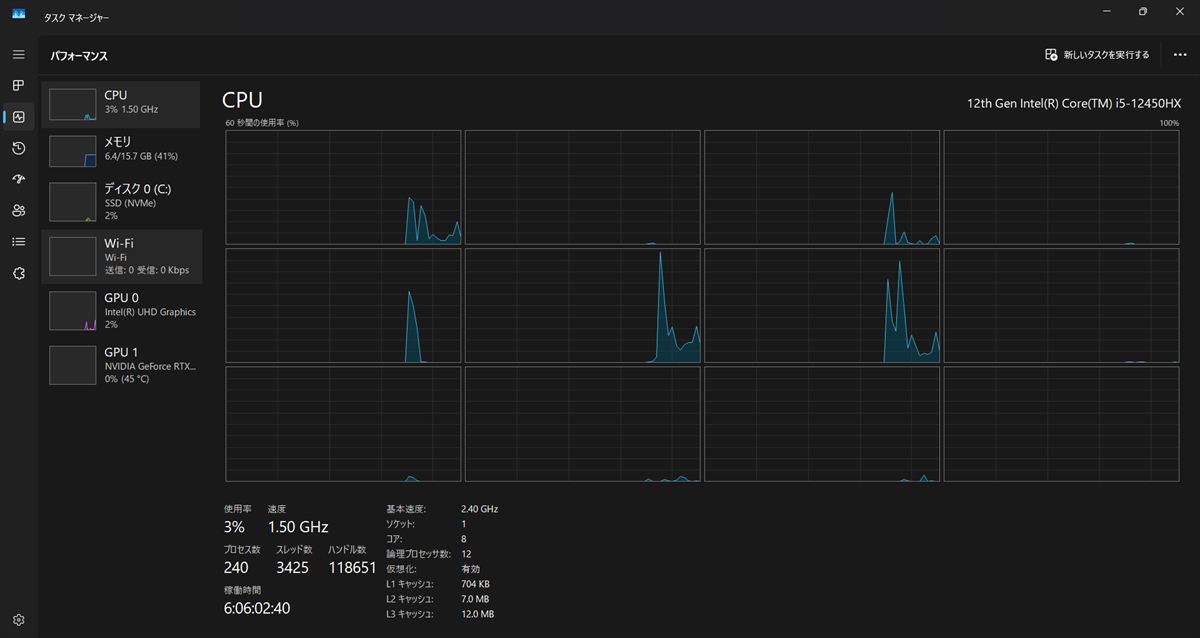
Task: Click the パフォーマンス page heading
Action: 79,56
